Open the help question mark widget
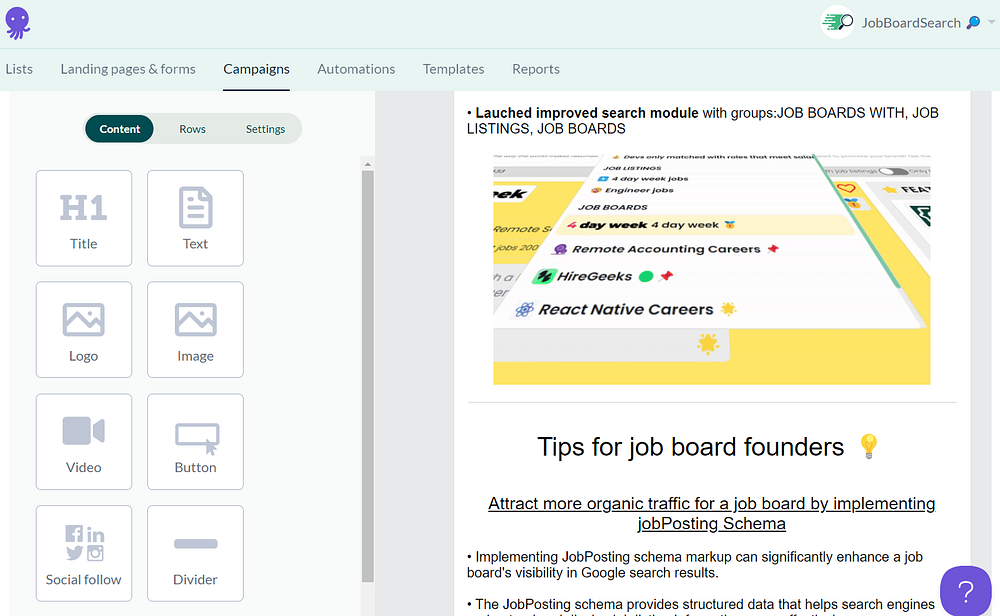This screenshot has height=616, width=1000. tap(966, 591)
